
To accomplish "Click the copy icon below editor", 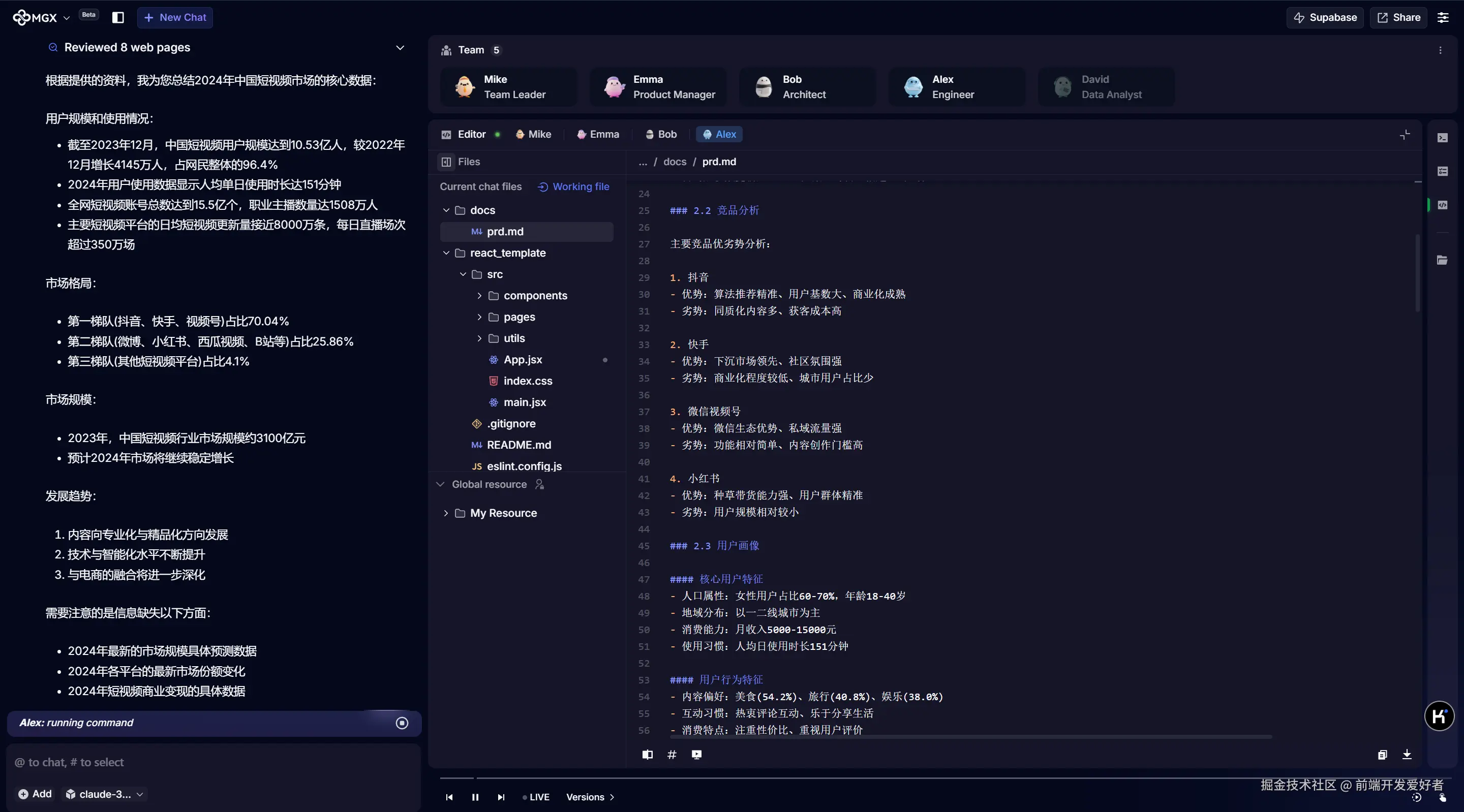I will (x=1382, y=755).
